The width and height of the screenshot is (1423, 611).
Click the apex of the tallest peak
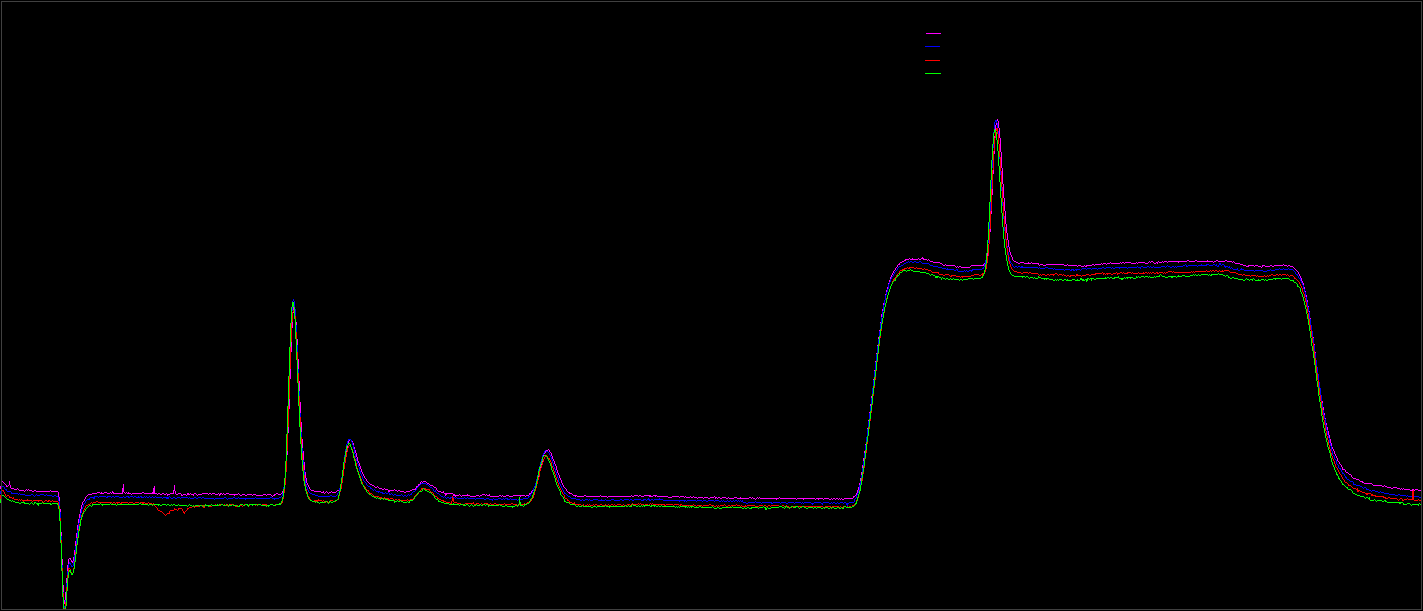click(x=996, y=123)
